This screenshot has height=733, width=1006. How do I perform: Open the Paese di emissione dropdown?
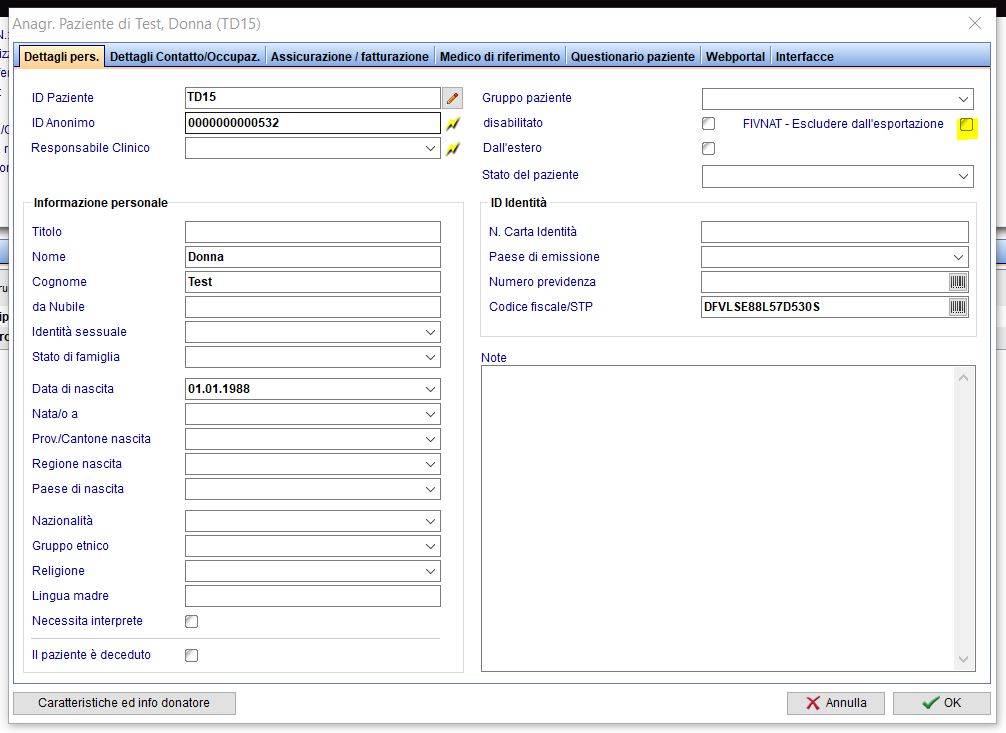[958, 257]
